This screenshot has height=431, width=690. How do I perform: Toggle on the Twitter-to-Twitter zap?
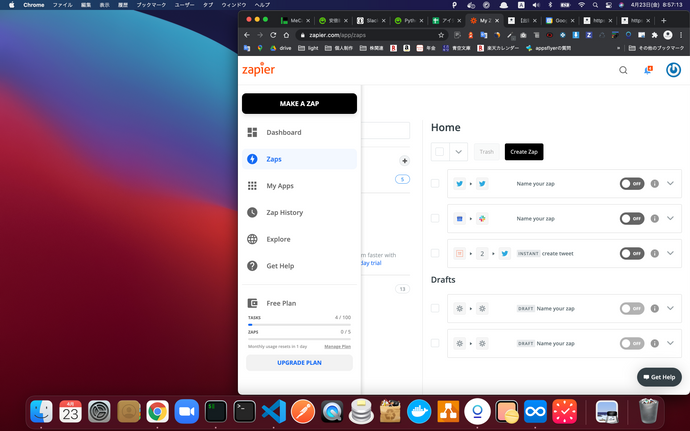click(632, 184)
